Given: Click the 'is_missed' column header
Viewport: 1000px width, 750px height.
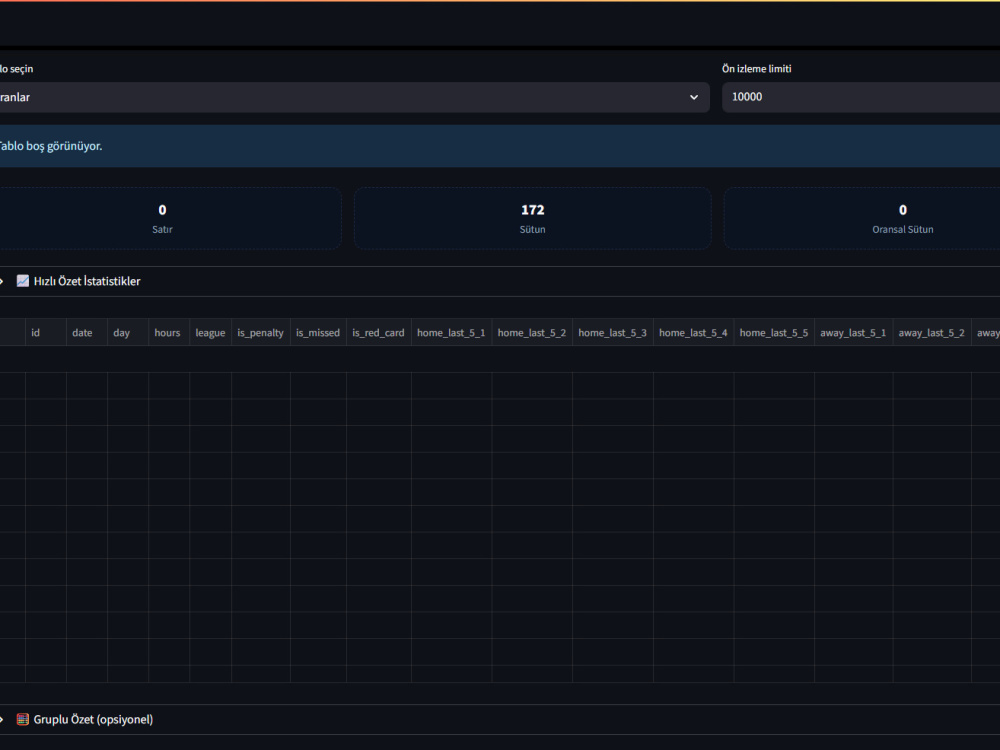Looking at the screenshot, I should click(318, 332).
